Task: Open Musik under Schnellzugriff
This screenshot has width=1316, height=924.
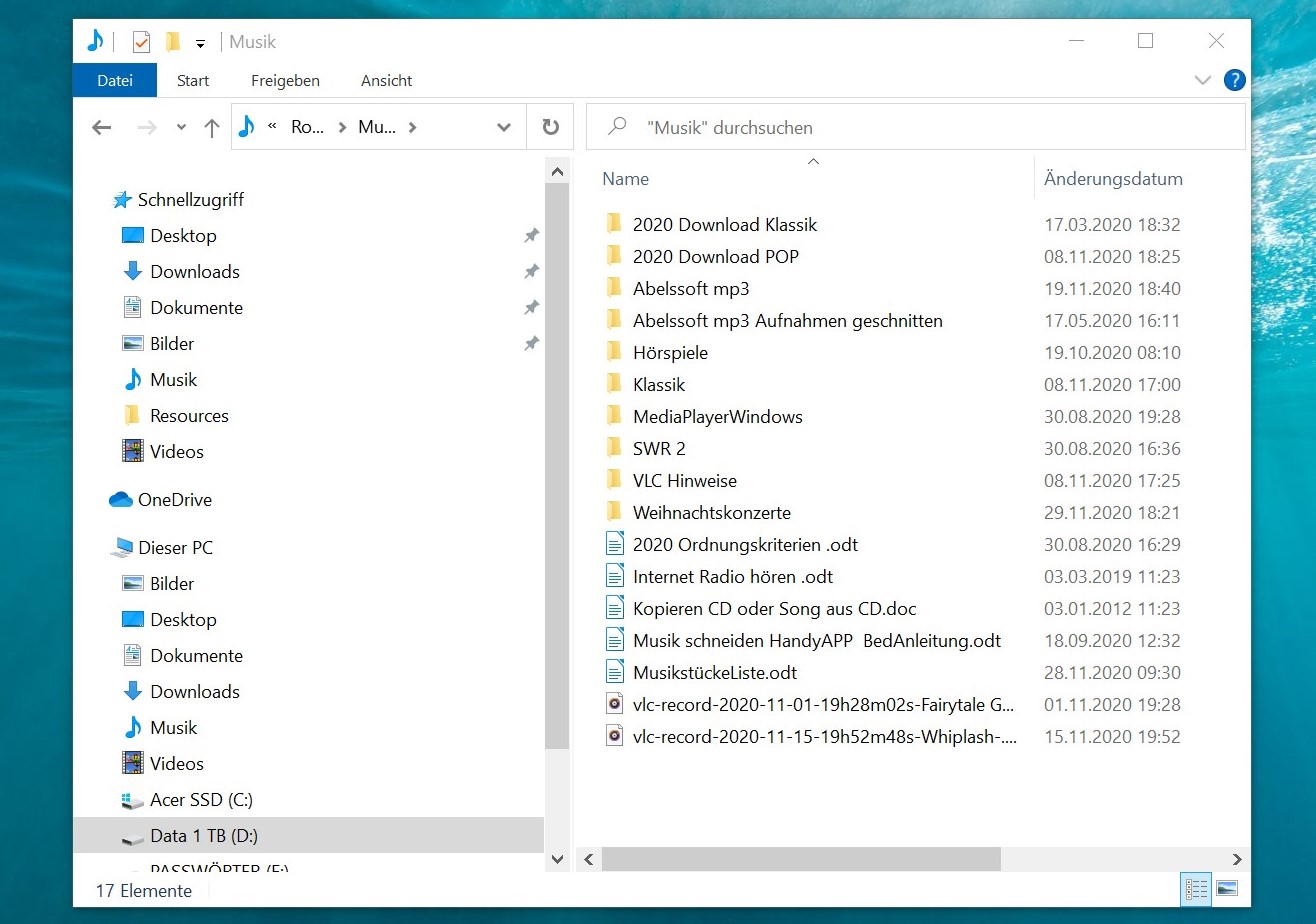Action: click(x=173, y=379)
